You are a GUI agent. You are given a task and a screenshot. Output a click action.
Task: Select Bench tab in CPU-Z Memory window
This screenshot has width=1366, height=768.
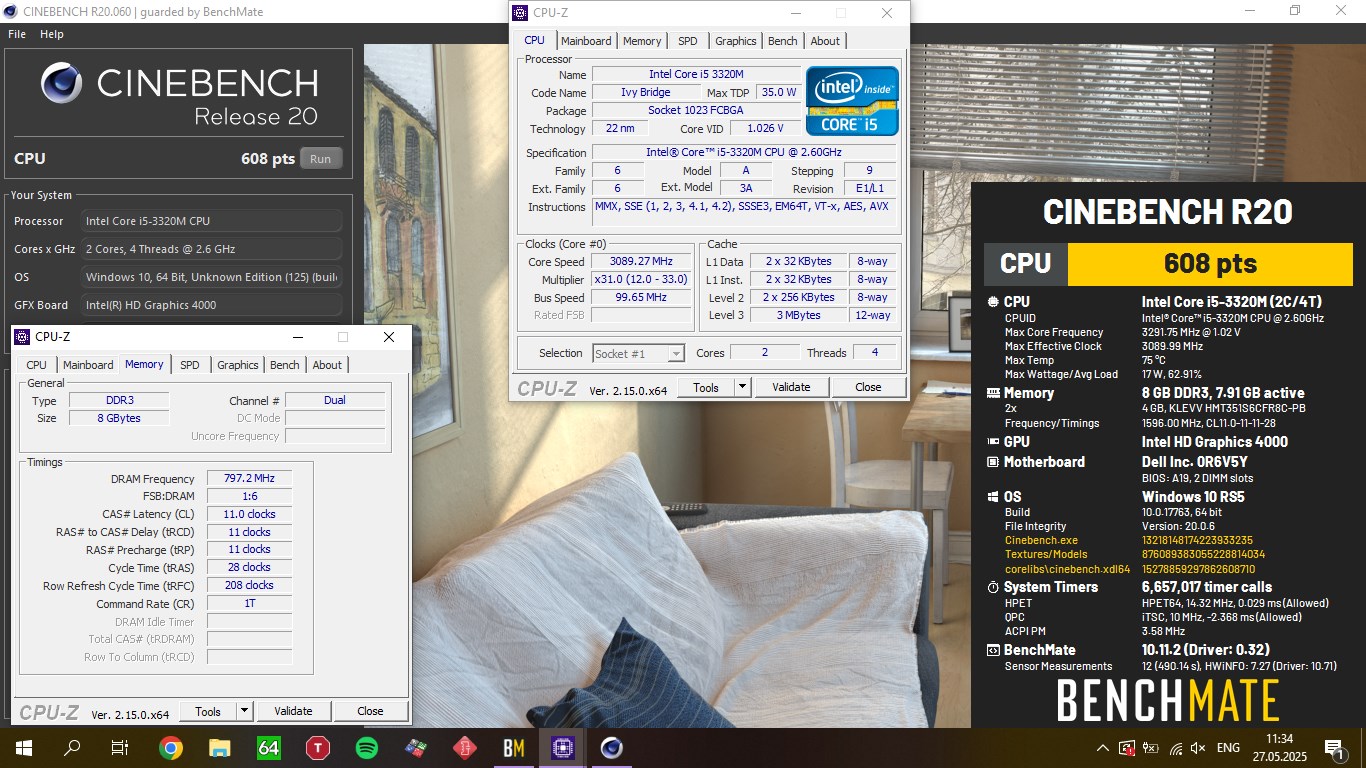(x=285, y=365)
